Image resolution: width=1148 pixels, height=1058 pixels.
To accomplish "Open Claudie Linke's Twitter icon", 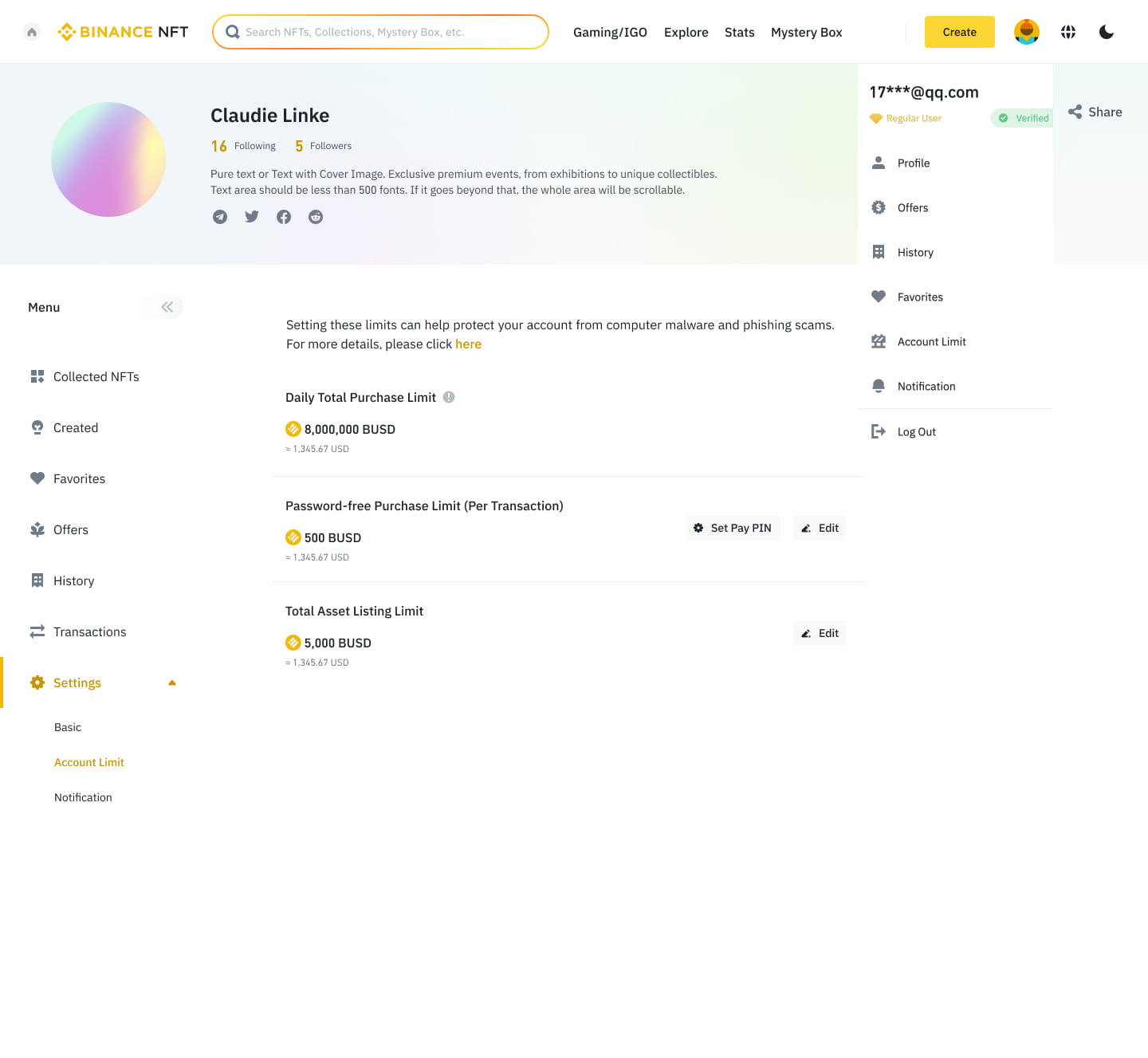I will coord(252,217).
